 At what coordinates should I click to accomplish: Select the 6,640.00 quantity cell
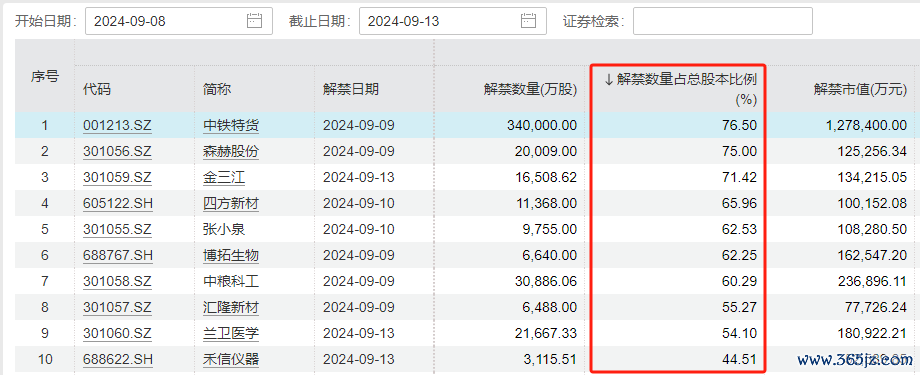(550, 255)
